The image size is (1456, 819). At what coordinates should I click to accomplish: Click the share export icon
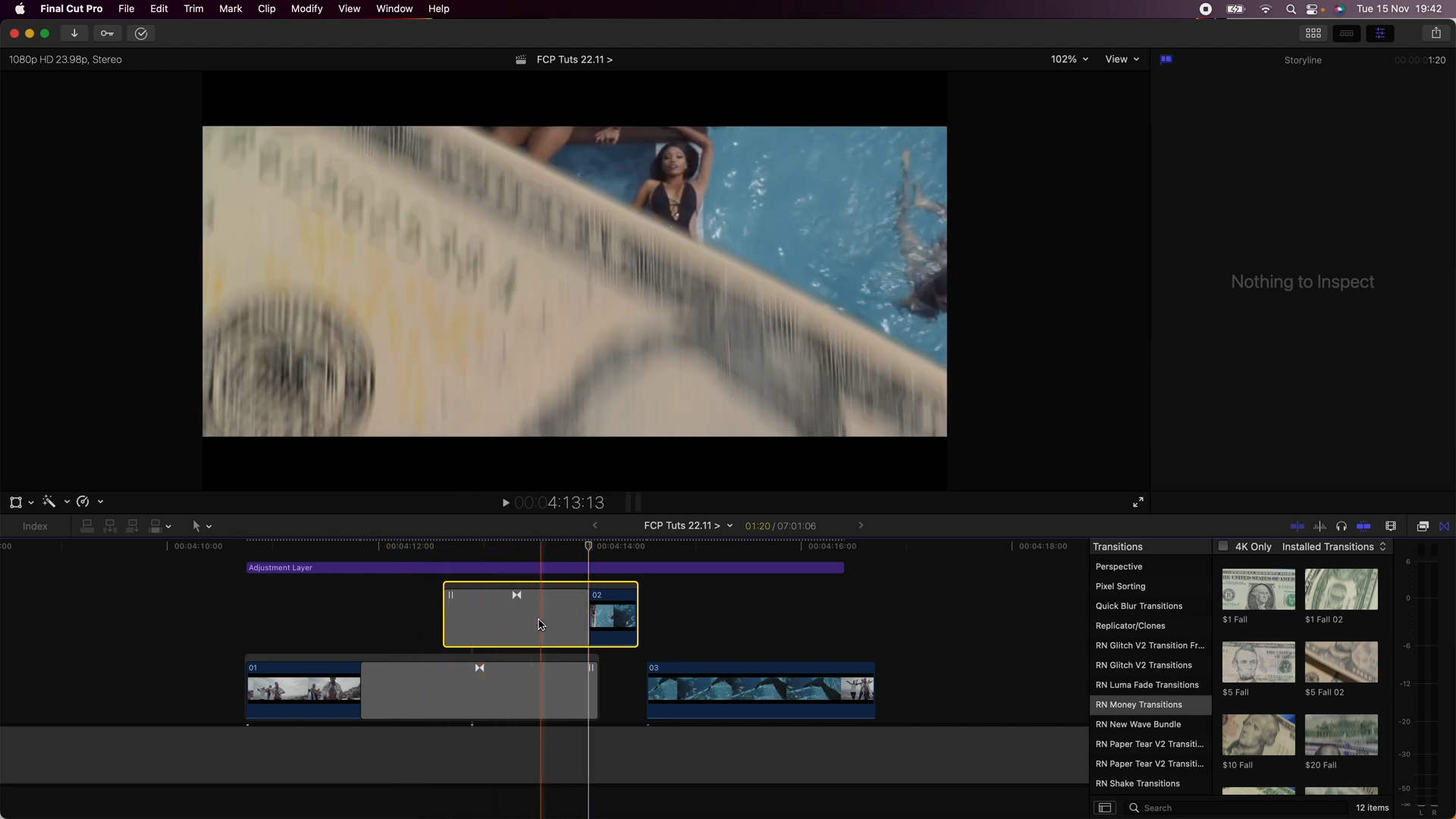point(1436,33)
